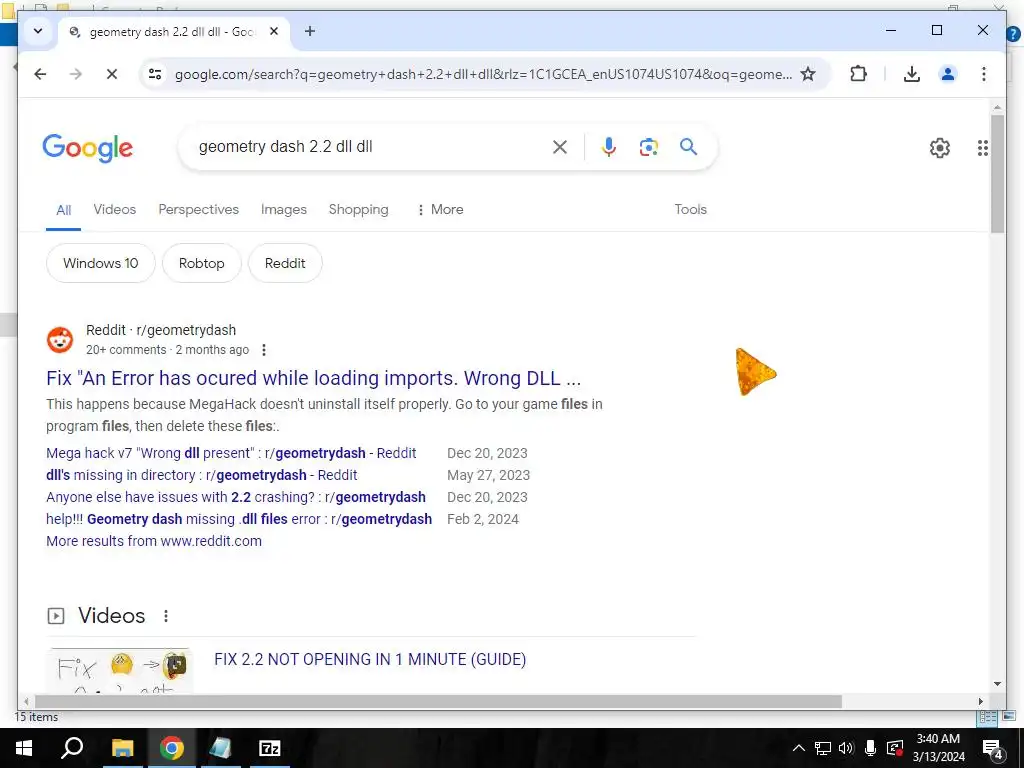Click the vertical scrollbar thumb

(997, 174)
